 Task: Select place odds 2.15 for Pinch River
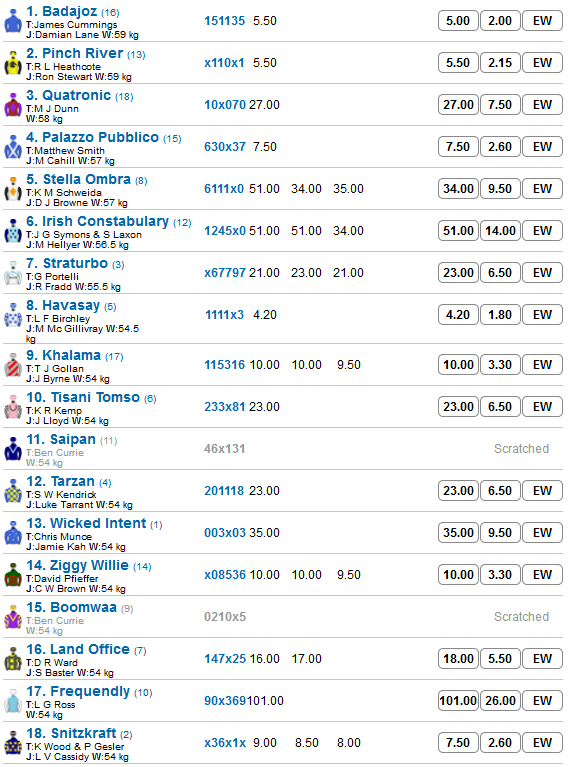(500, 63)
